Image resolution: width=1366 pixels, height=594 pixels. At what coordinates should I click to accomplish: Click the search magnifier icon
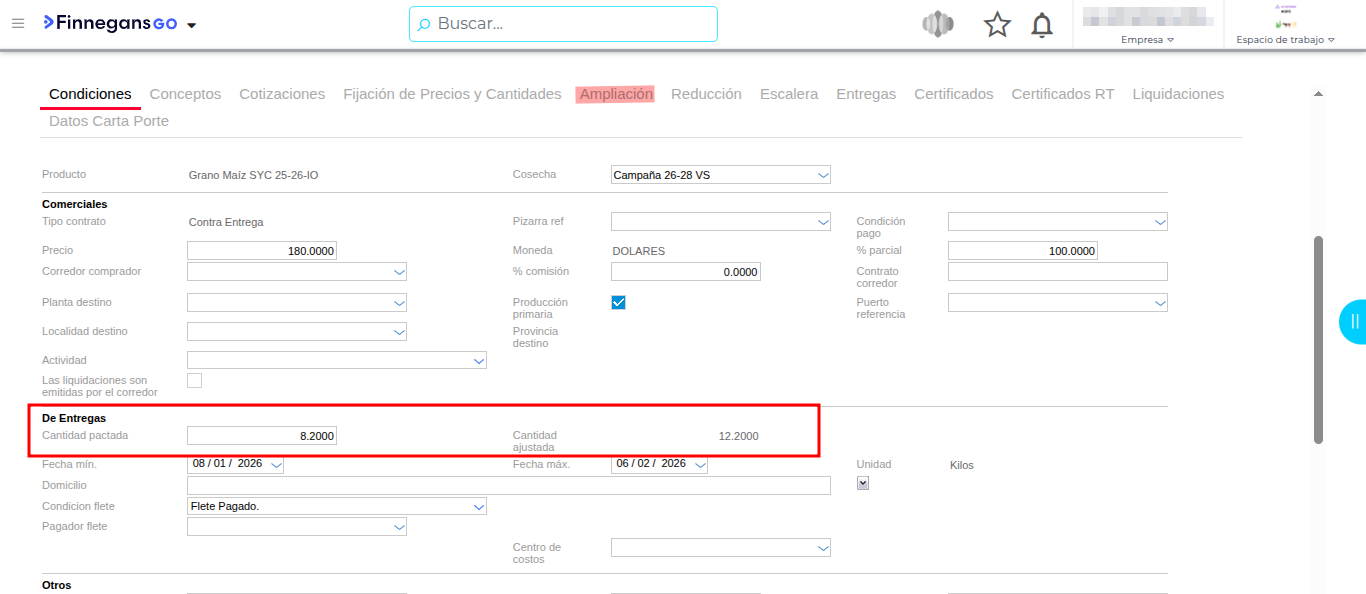point(424,24)
